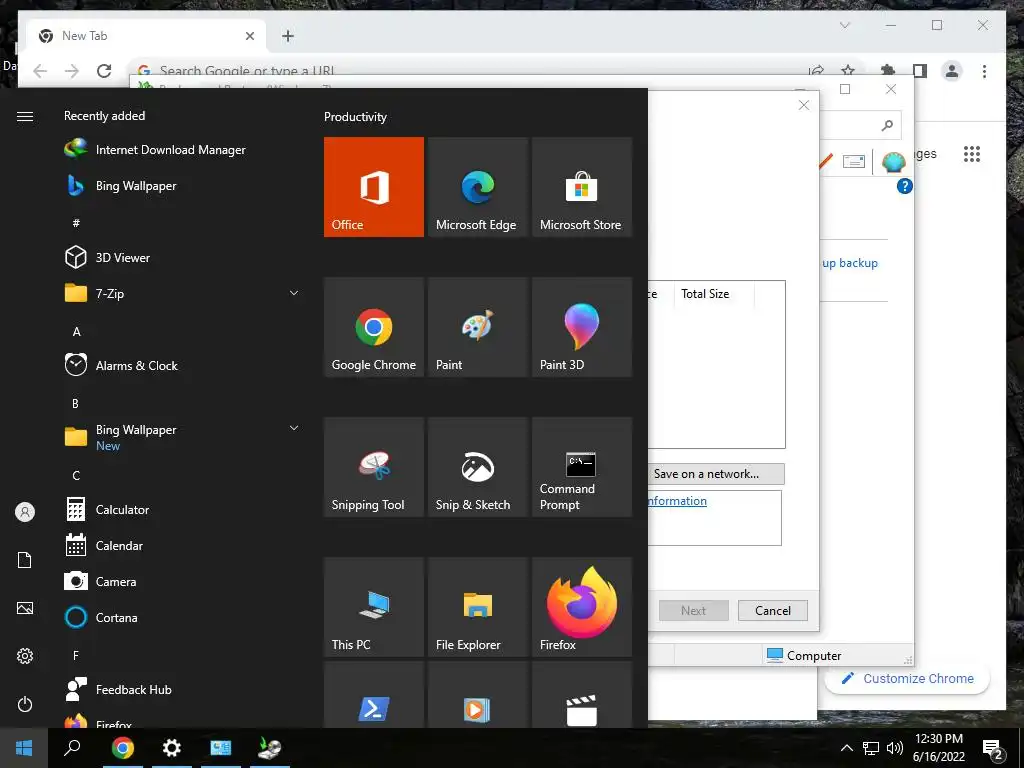Jump to letter A section header
Viewport: 1024px width, 768px height.
(76, 332)
